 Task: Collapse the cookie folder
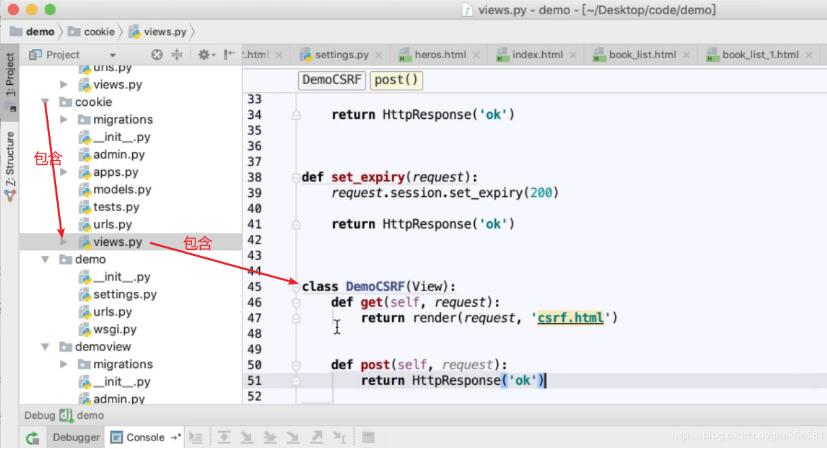pos(45,102)
